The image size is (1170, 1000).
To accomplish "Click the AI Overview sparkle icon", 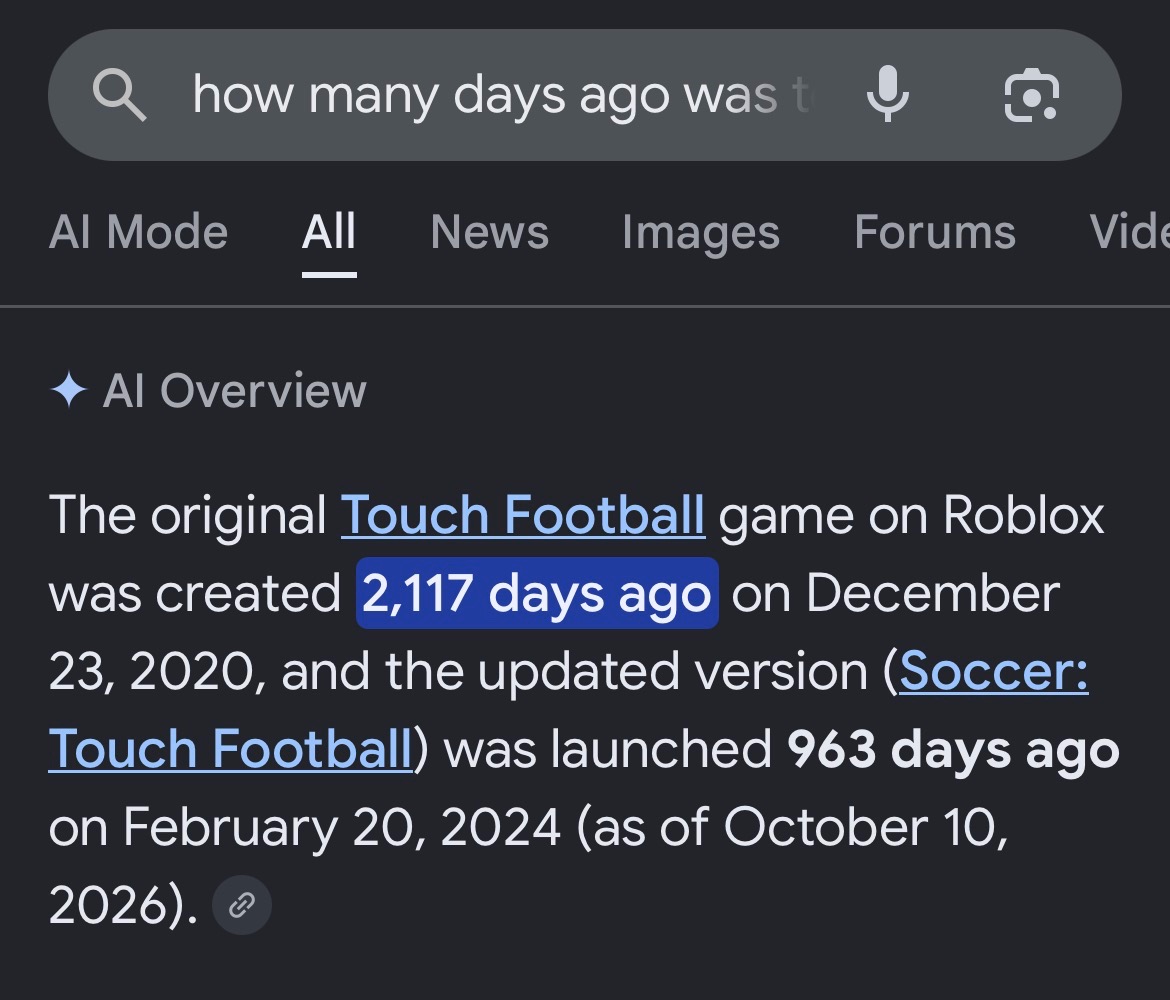I will pos(69,390).
